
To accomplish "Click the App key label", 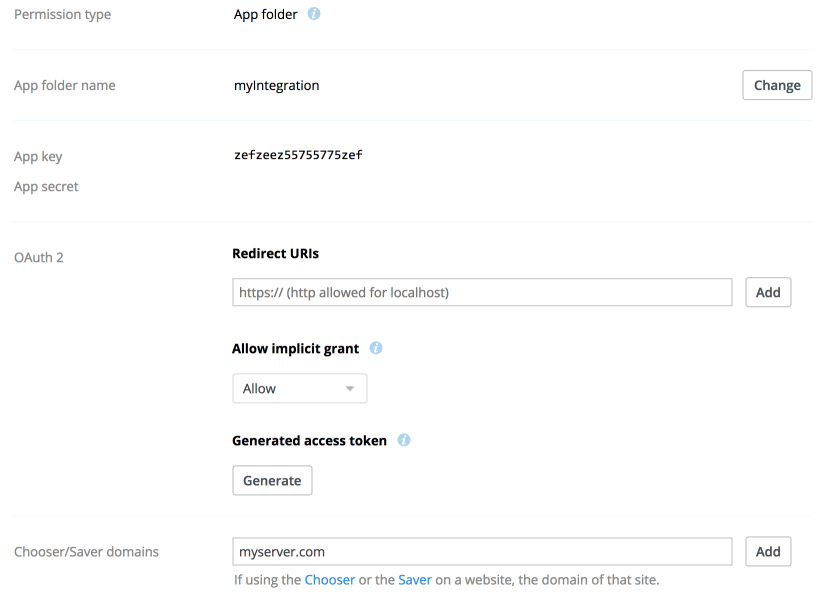I will click(x=38, y=157).
